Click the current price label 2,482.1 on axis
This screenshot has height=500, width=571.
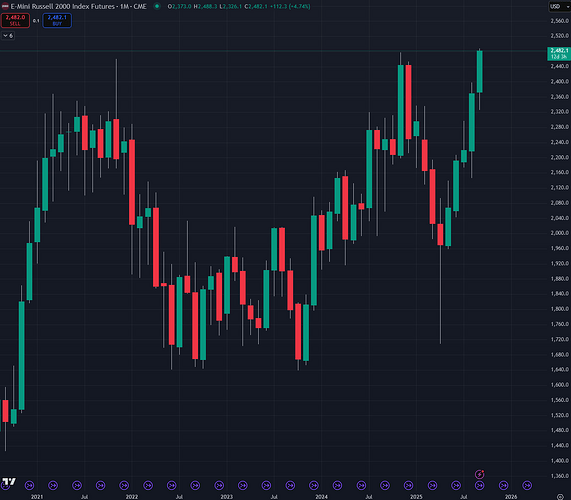[x=559, y=54]
